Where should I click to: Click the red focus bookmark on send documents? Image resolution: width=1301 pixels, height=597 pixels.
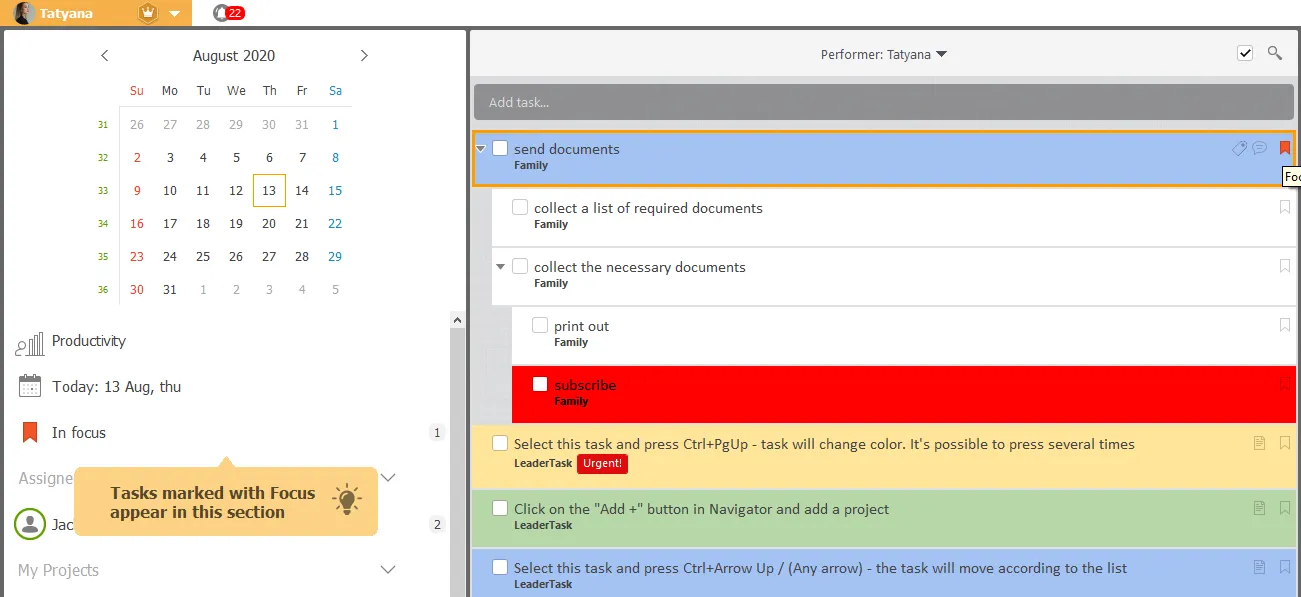tap(1285, 148)
